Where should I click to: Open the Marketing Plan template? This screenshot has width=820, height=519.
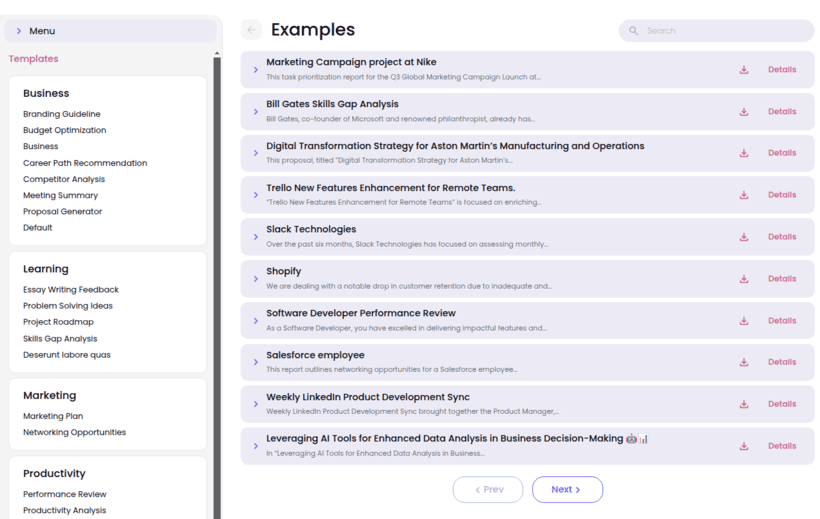click(53, 416)
